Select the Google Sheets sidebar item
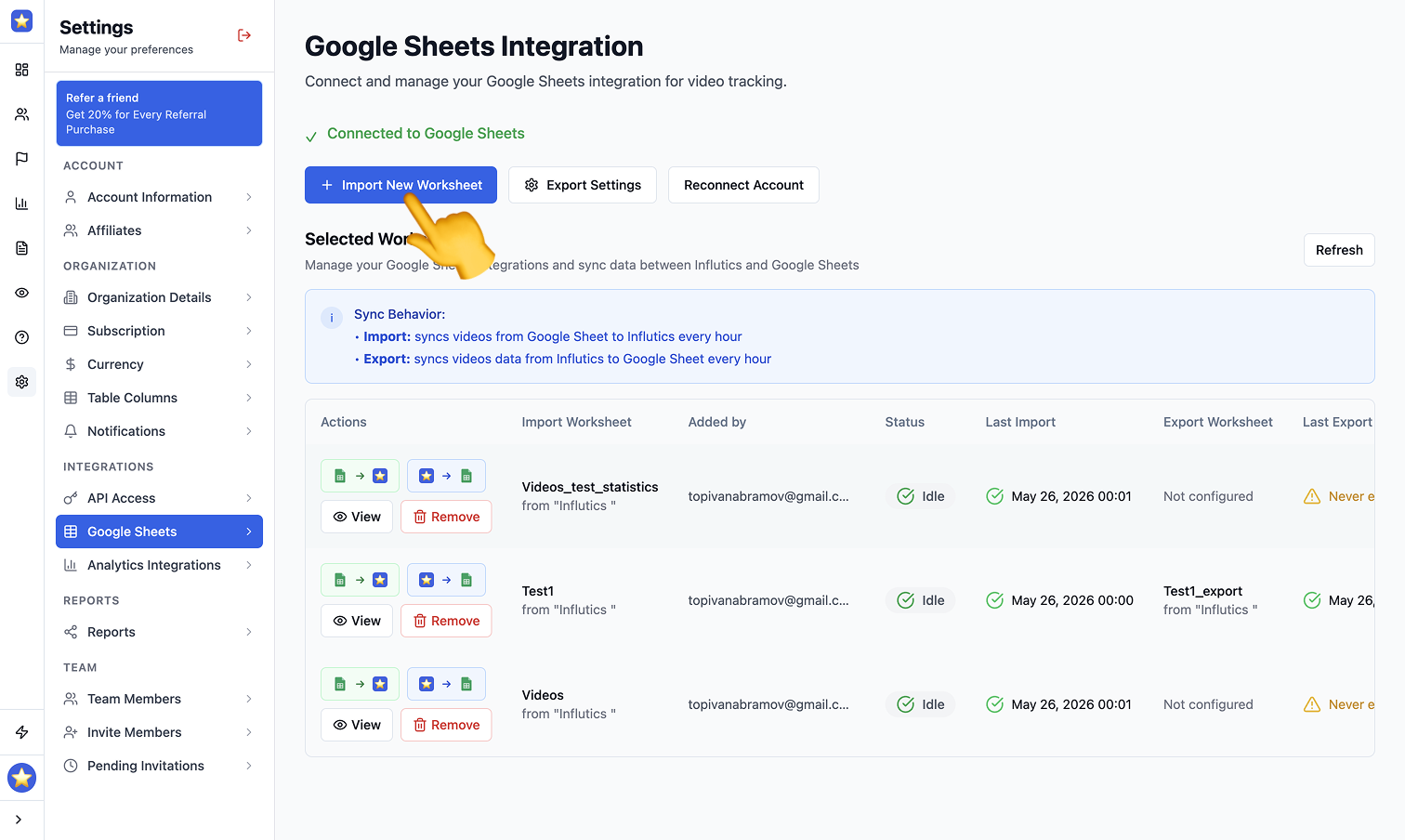 tap(159, 532)
